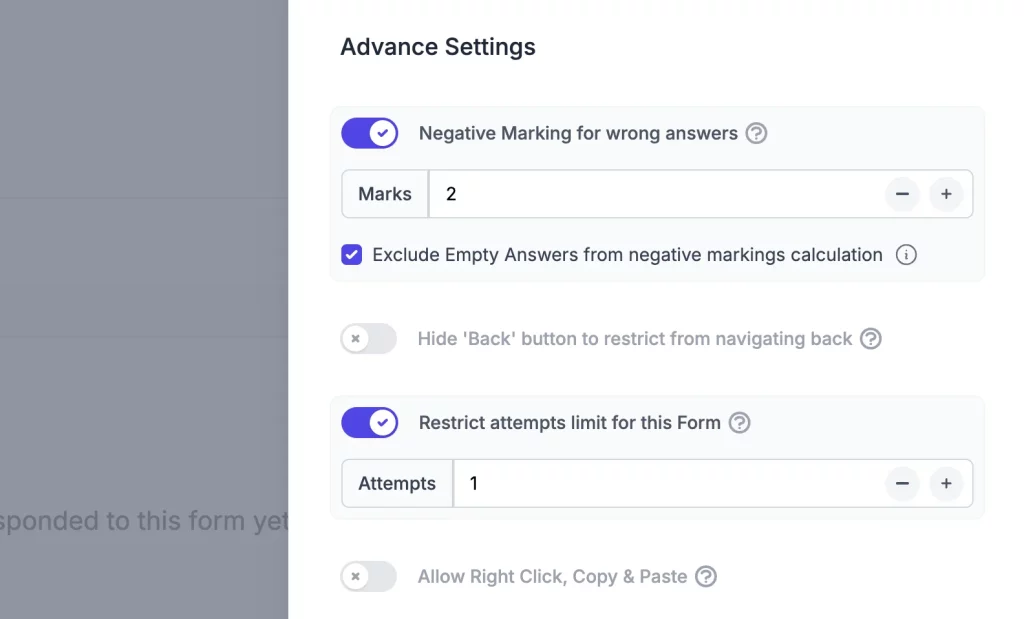The height and width of the screenshot is (619, 1024).
Task: Click the minus icon to decrease Marks
Action: [902, 194]
